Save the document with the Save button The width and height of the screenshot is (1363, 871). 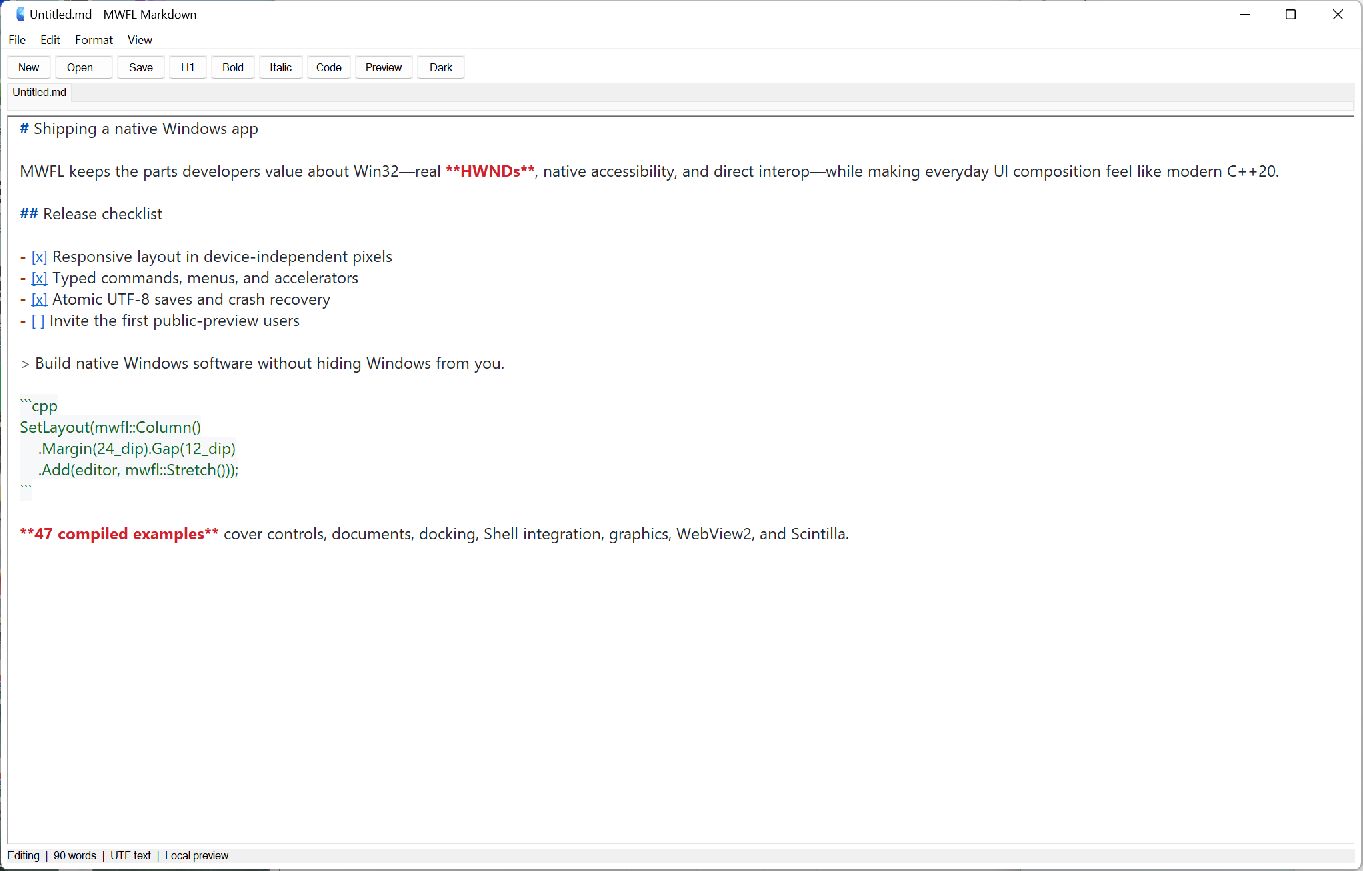pos(141,67)
